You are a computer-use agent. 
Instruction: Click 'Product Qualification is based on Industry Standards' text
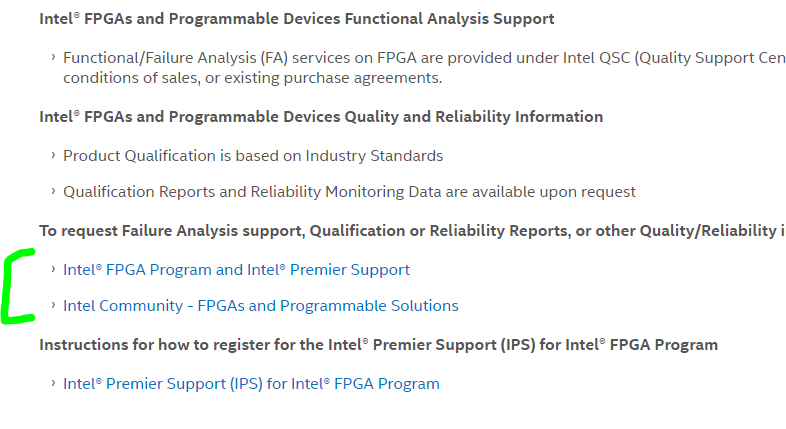(x=253, y=156)
